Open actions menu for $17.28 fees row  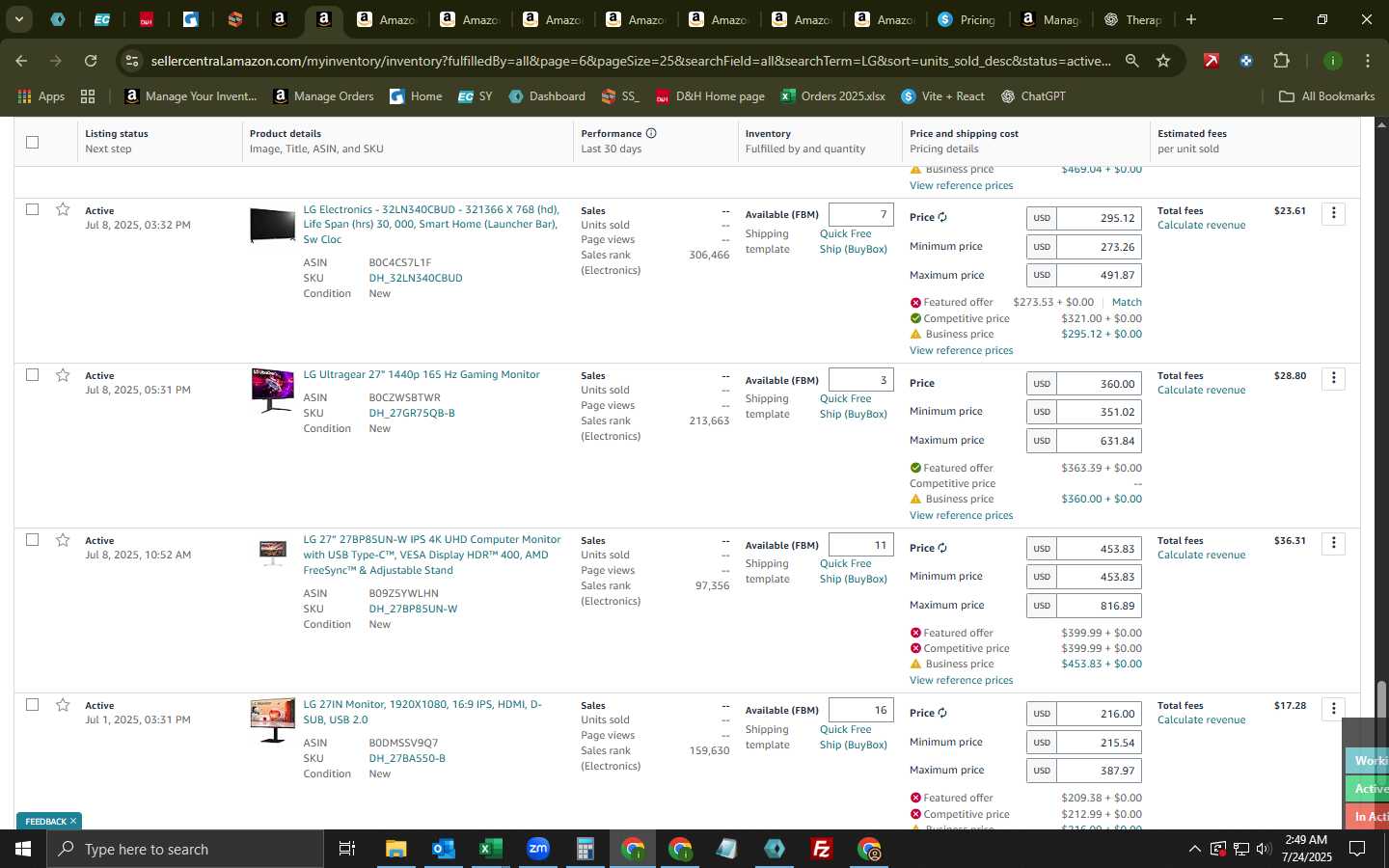click(x=1333, y=708)
